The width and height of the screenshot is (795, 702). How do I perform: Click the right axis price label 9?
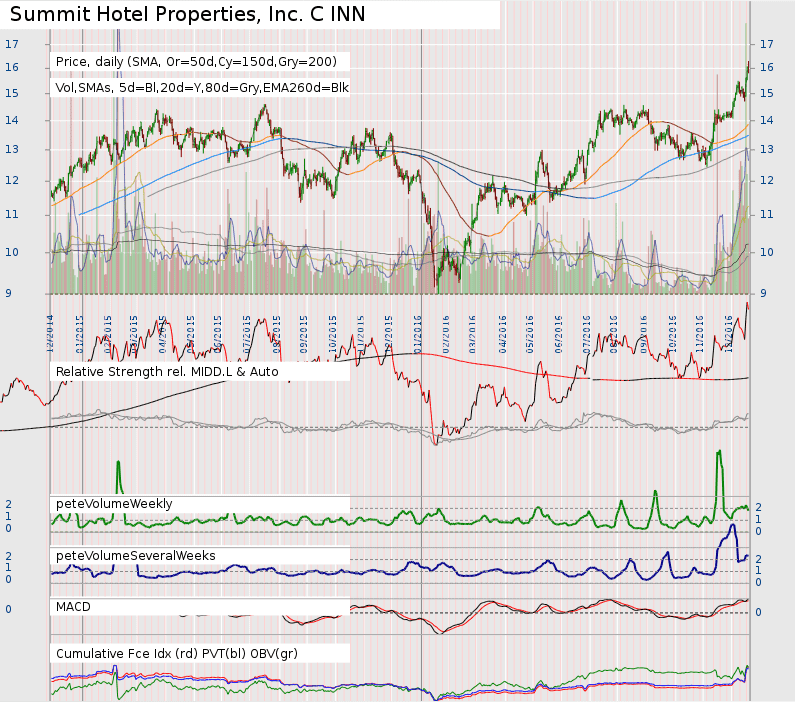pyautogui.click(x=764, y=293)
